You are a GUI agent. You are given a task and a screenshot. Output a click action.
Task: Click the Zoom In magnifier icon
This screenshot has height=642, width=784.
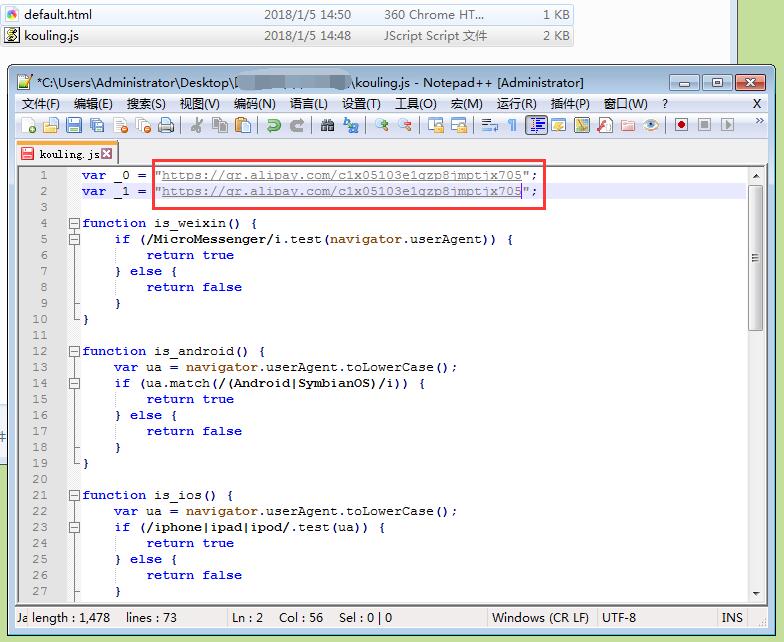[382, 125]
